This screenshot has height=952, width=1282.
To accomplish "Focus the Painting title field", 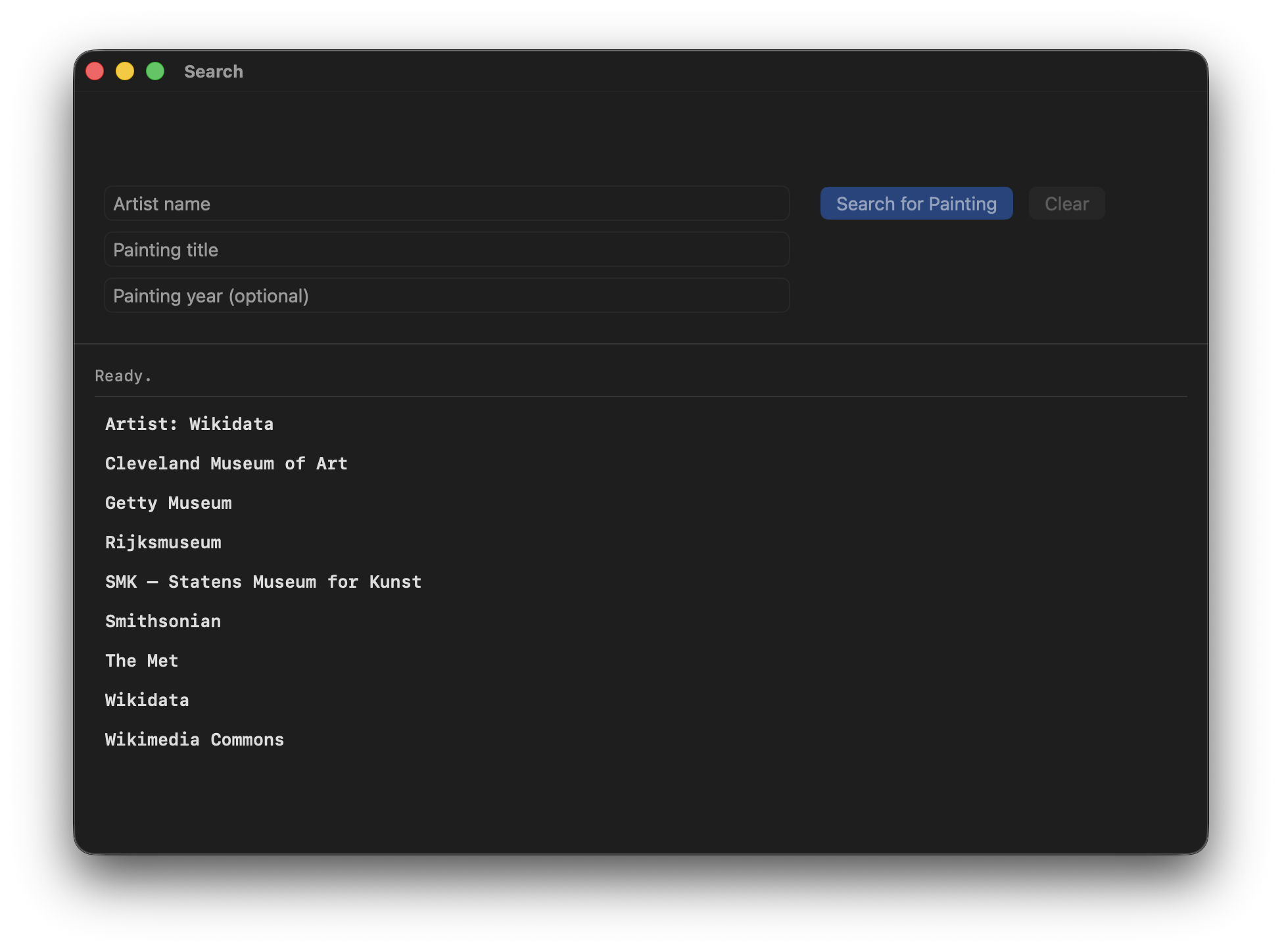I will (446, 250).
